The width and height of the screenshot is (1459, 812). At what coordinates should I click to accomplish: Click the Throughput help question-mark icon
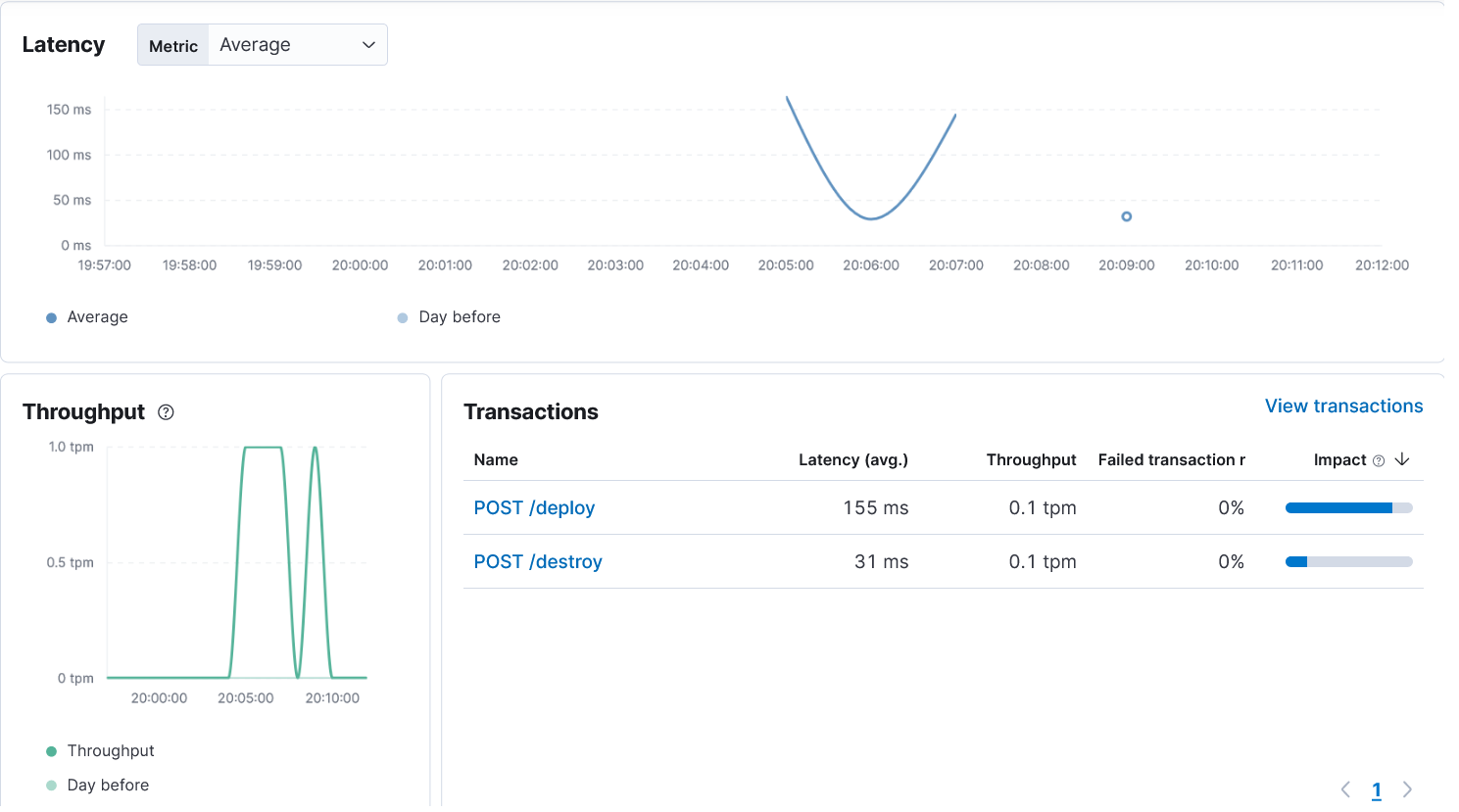coord(166,412)
